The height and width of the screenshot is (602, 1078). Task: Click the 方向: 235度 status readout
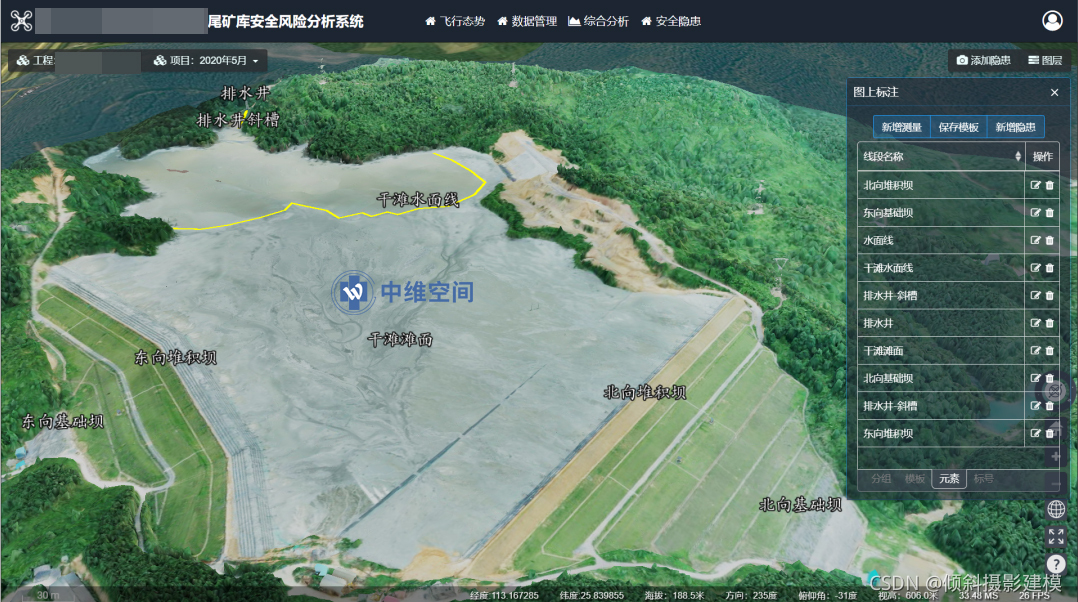coord(751,595)
